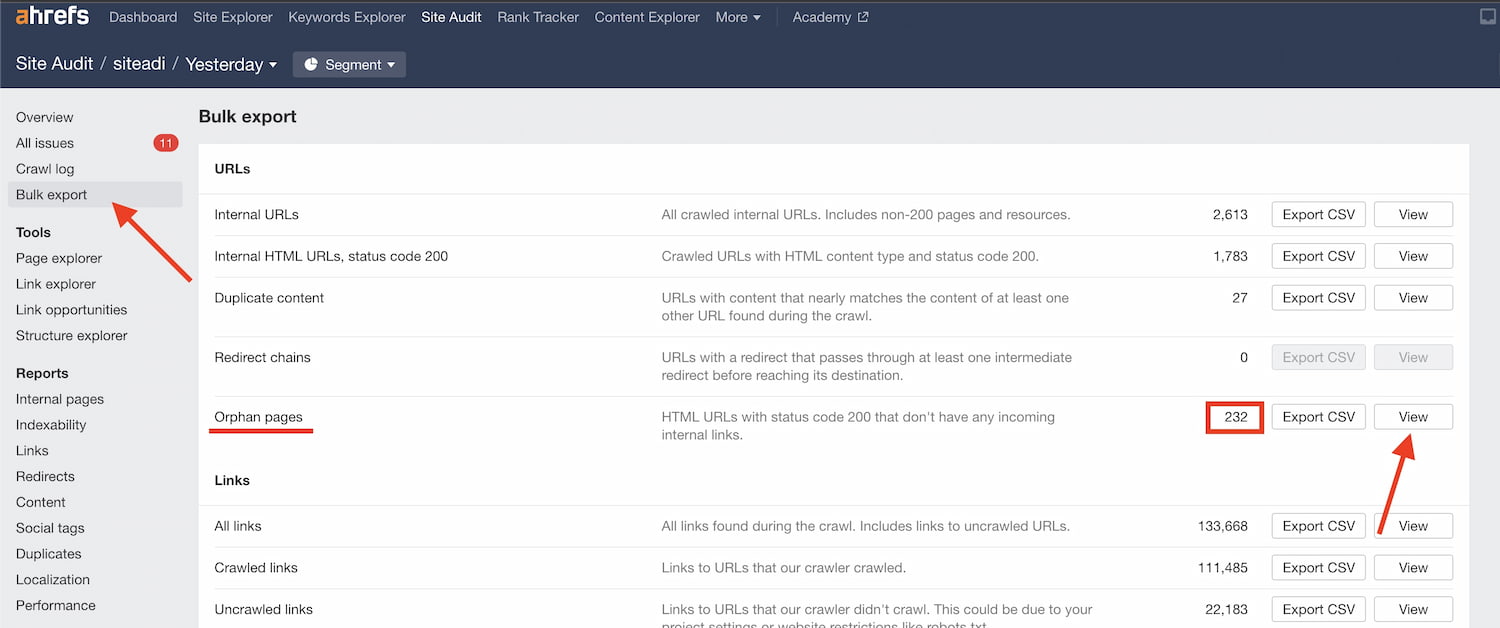The width and height of the screenshot is (1500, 628).
Task: Open Academy external link
Action: (830, 17)
